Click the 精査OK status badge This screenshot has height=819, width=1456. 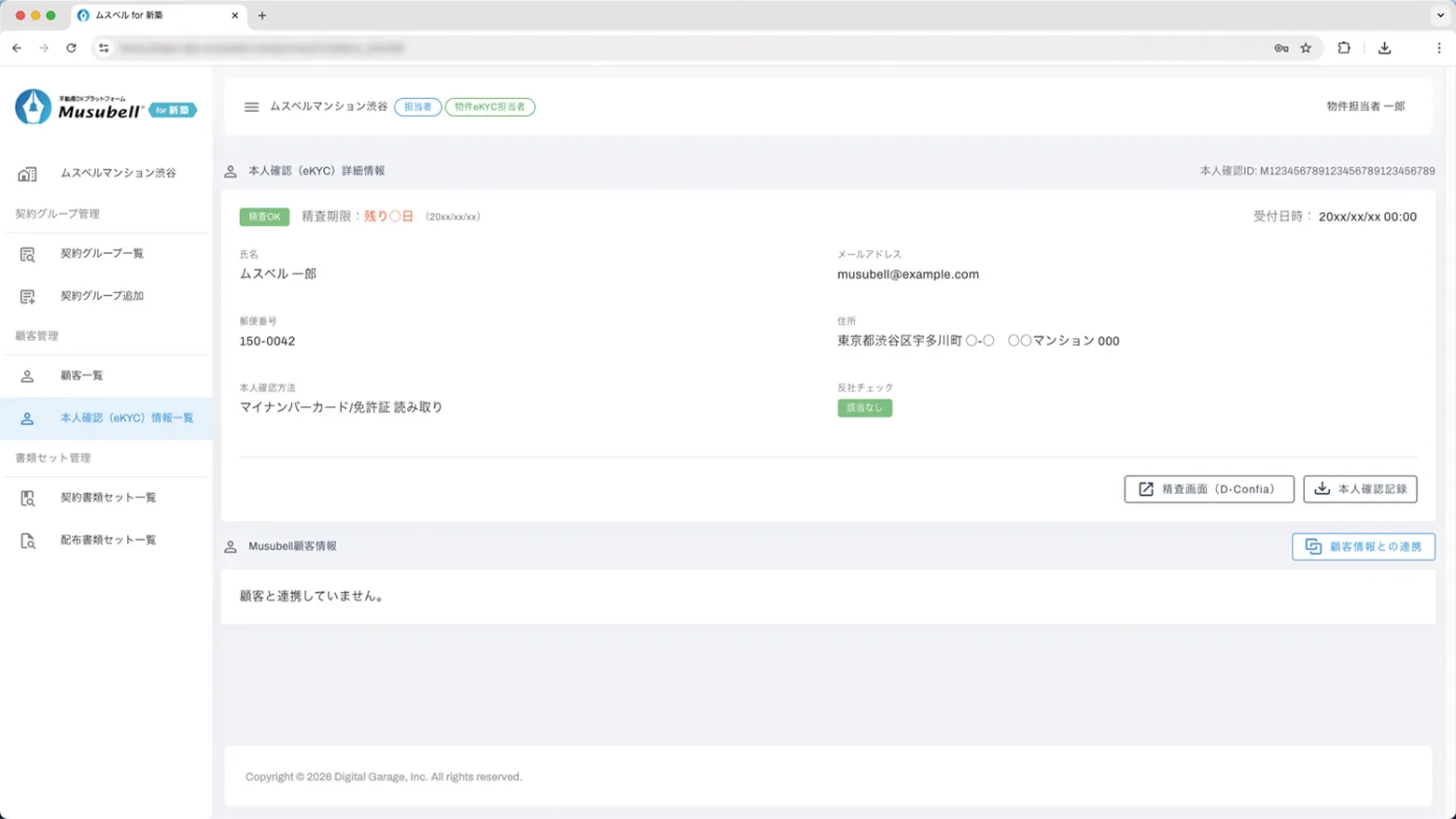pyautogui.click(x=264, y=217)
